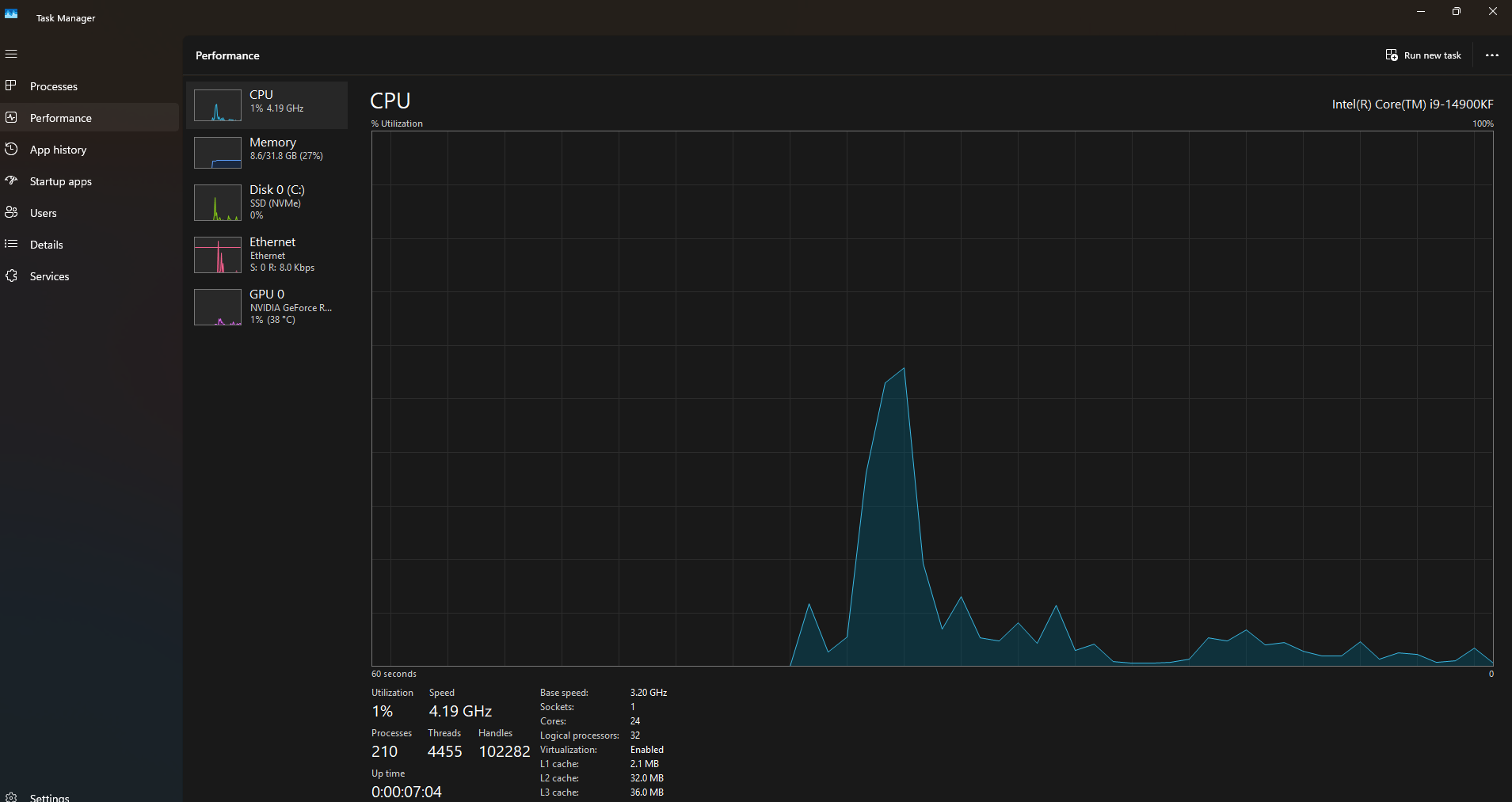The width and height of the screenshot is (1512, 802).
Task: Click the 1% (38 °C) GPU text
Action: pos(272,320)
